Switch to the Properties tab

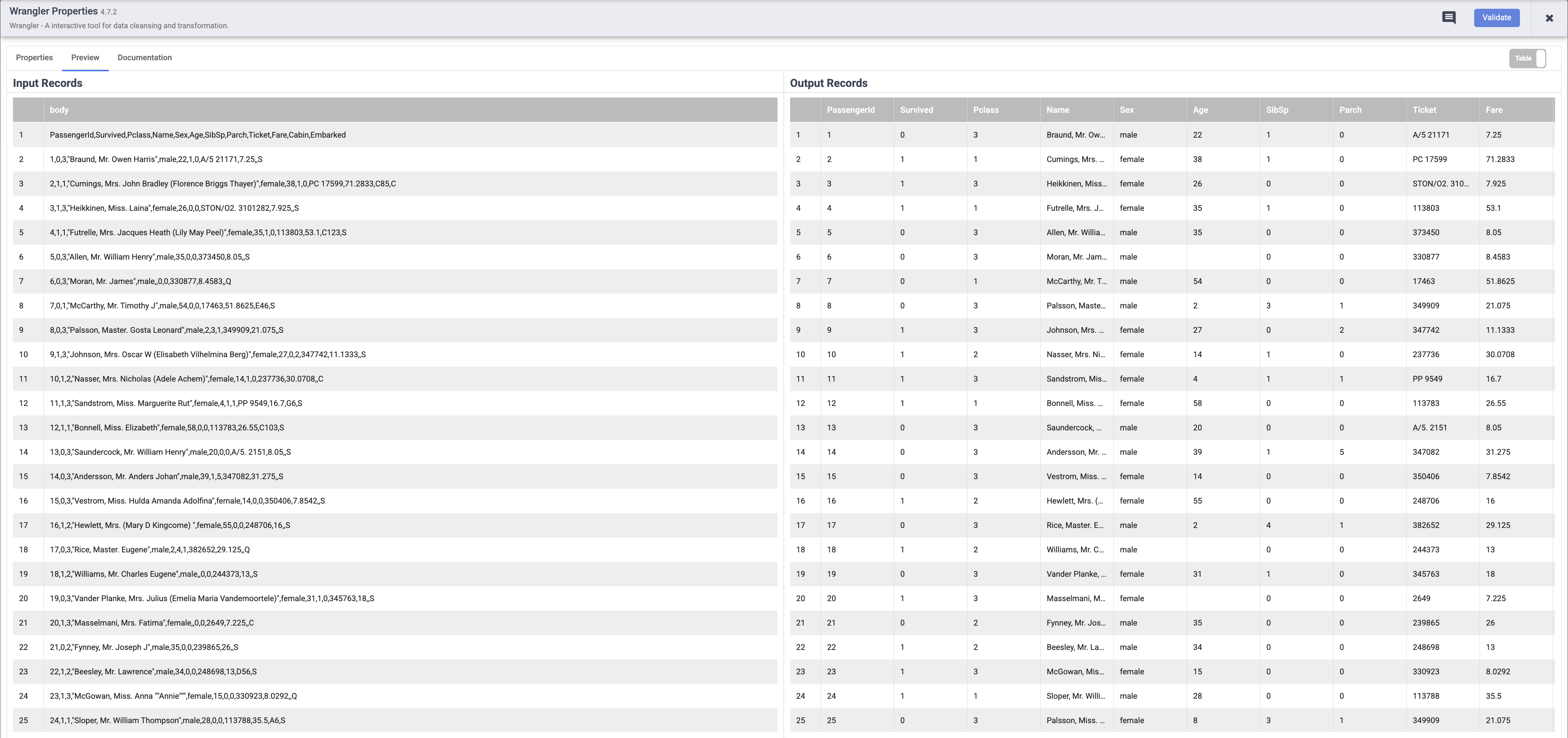tap(34, 58)
